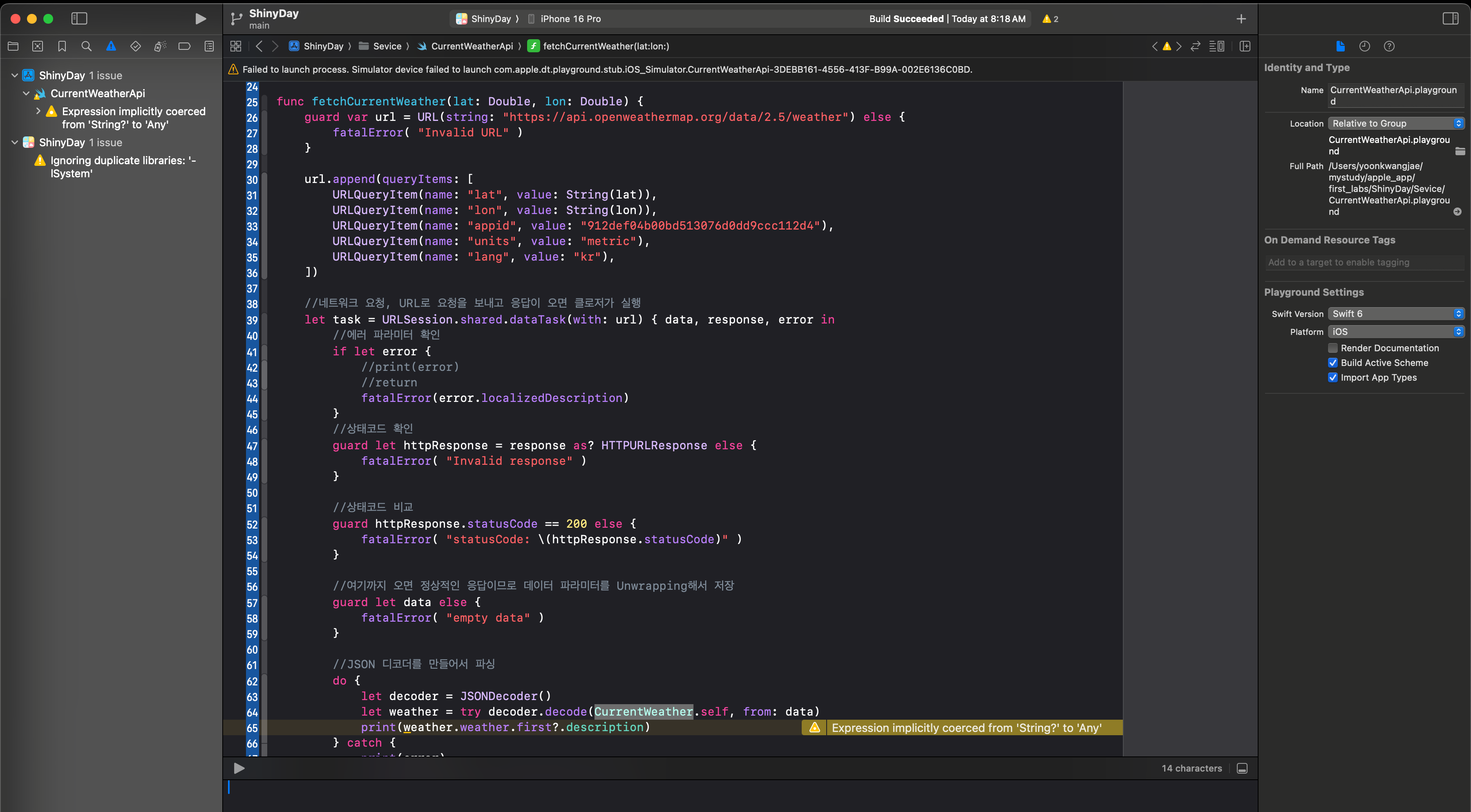Toggle code review compare arrows
Image resolution: width=1471 pixels, height=812 pixels.
point(1195,46)
